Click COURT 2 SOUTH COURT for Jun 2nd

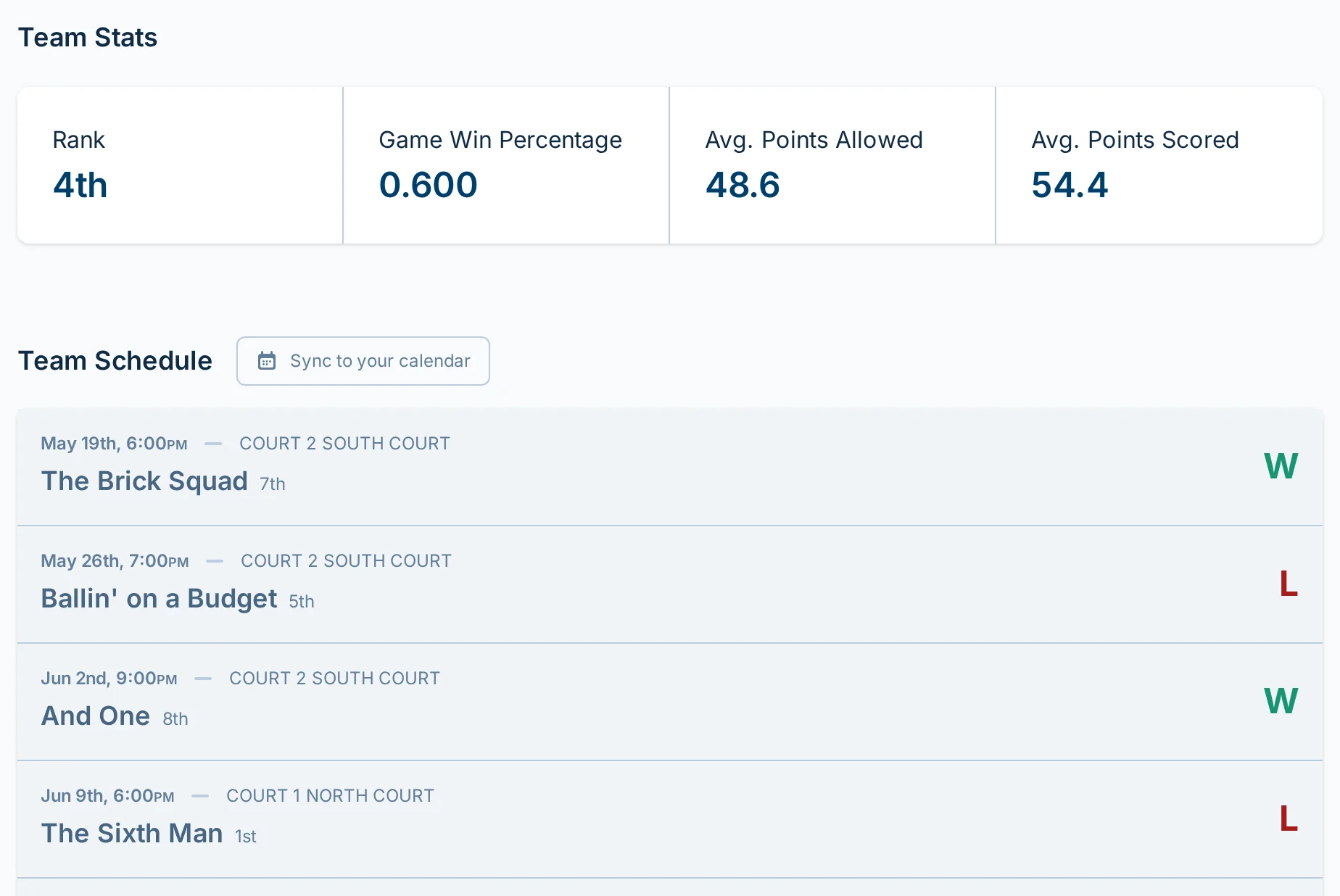[x=334, y=679]
